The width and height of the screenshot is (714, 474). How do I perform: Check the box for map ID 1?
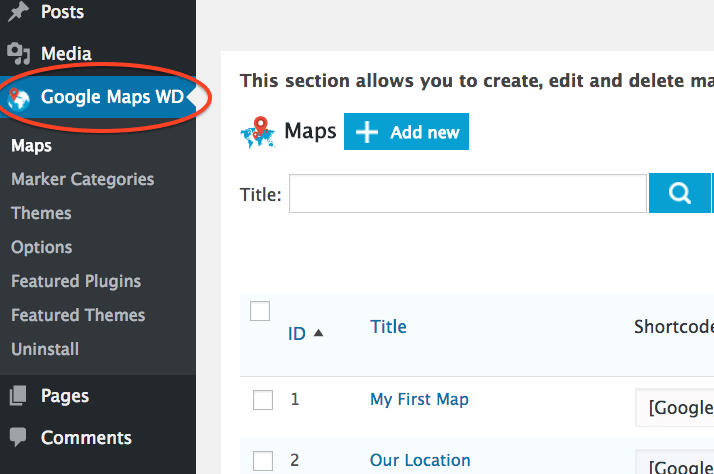pyautogui.click(x=263, y=400)
